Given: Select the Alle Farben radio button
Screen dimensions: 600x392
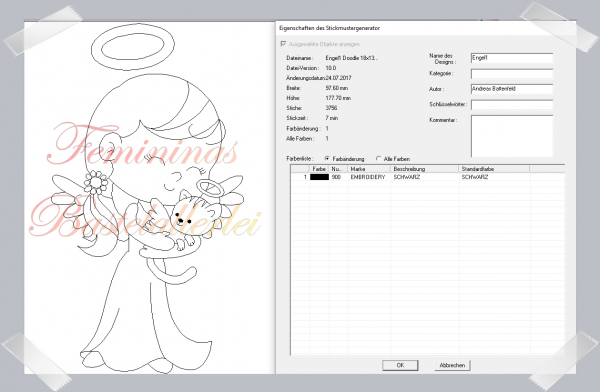Looking at the screenshot, I should [378, 158].
